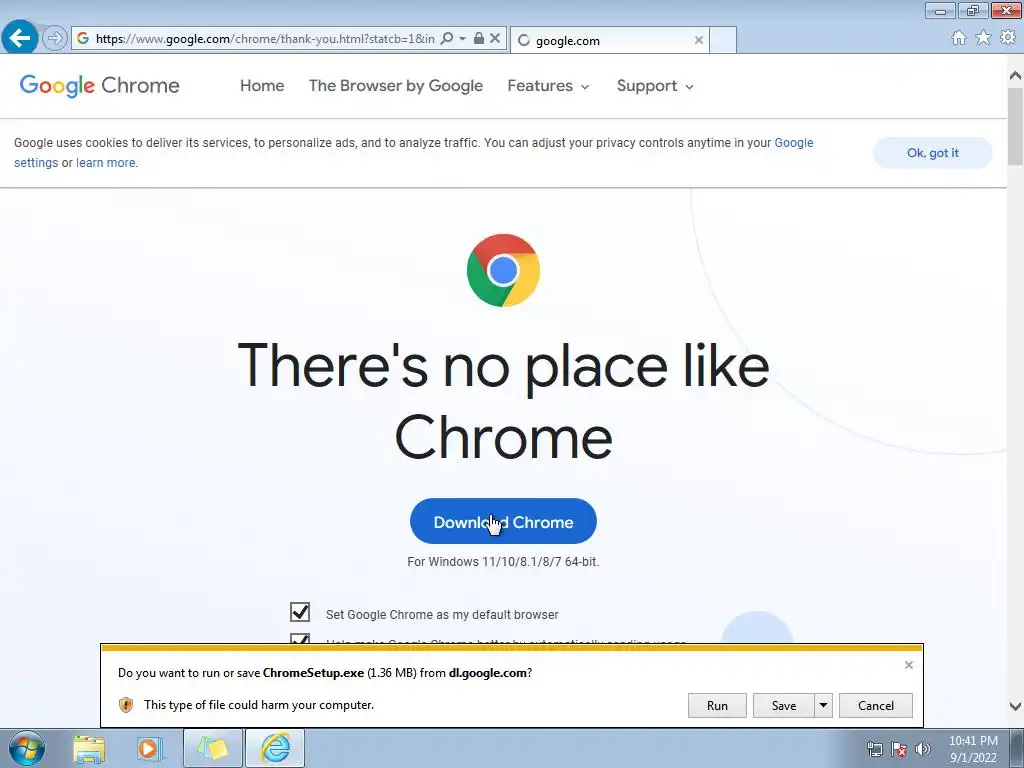The height and width of the screenshot is (768, 1024).
Task: Click the Google Chrome logo header
Action: pos(99,86)
